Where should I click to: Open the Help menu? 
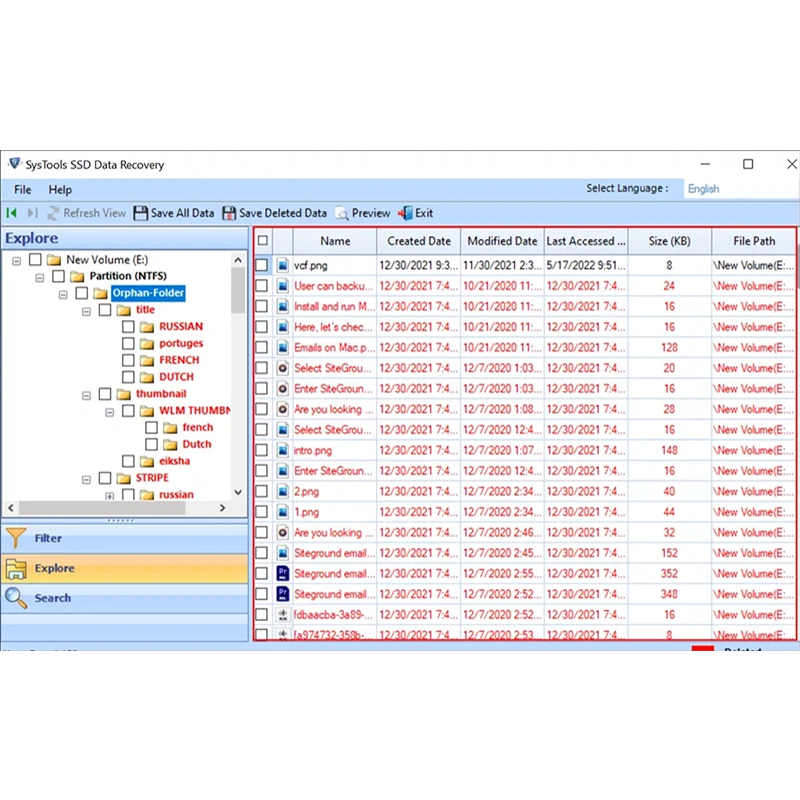(60, 190)
